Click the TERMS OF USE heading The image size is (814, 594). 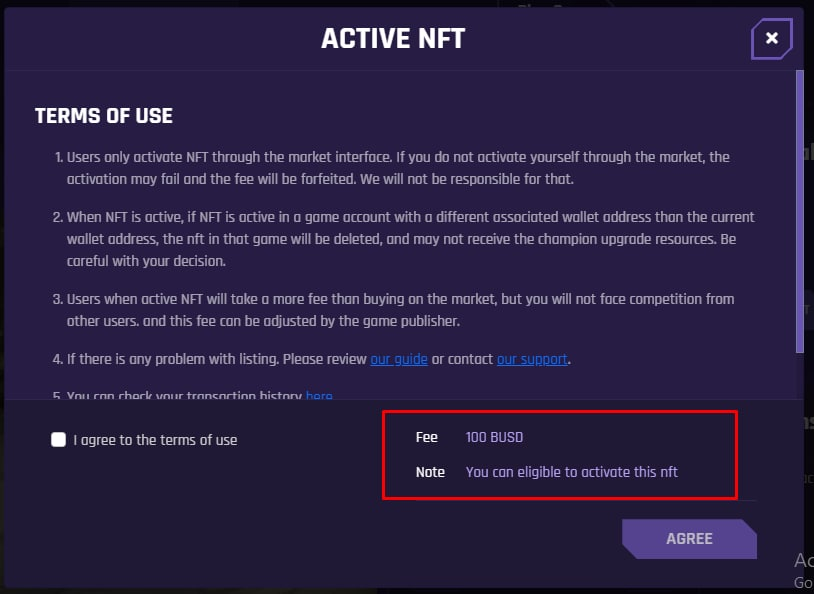(x=104, y=116)
